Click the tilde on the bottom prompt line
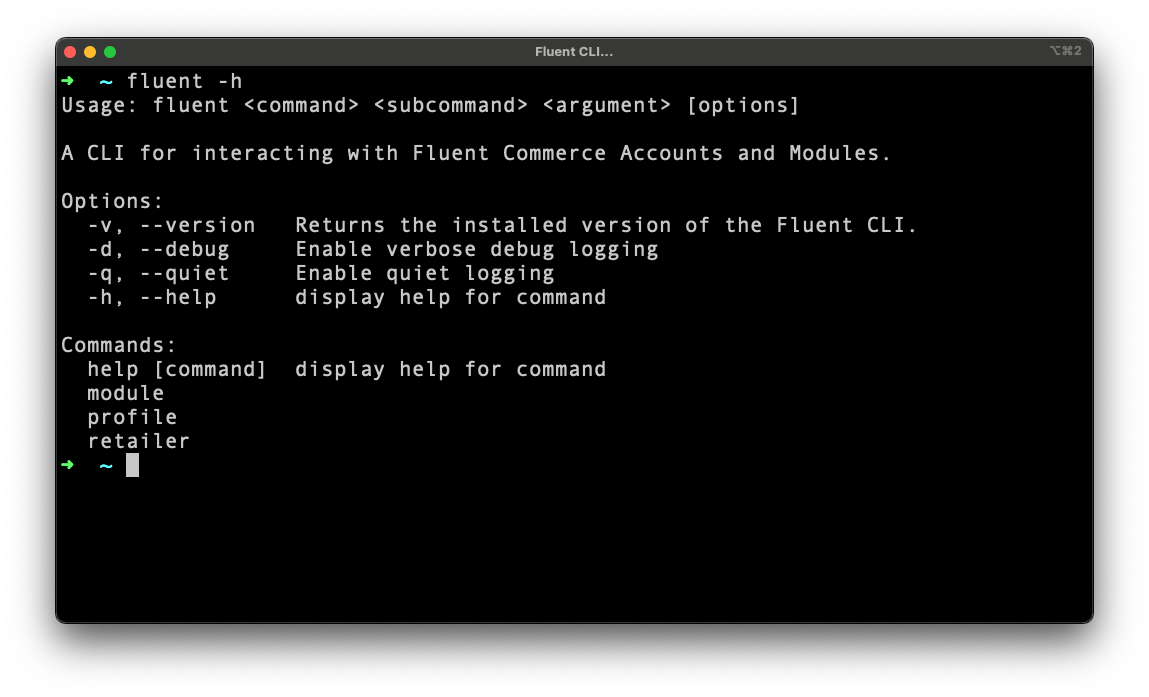This screenshot has width=1149, height=697. (x=106, y=465)
